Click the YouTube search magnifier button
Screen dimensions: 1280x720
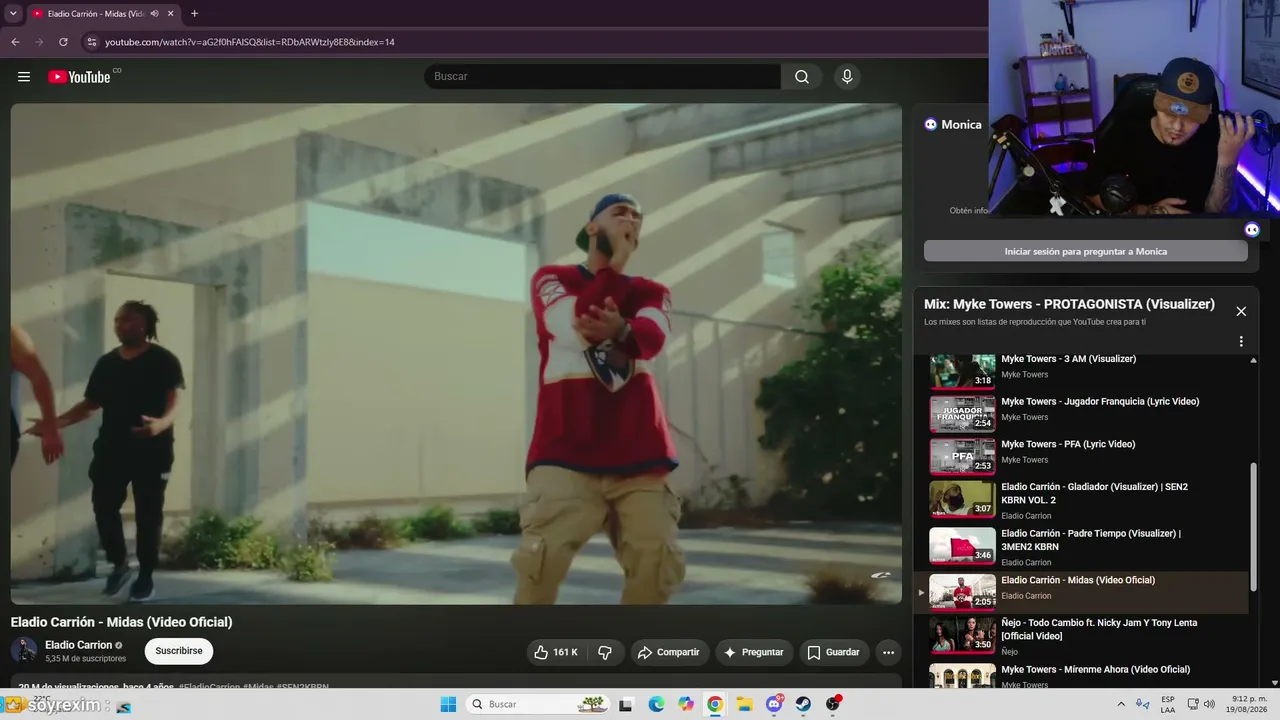point(802,77)
